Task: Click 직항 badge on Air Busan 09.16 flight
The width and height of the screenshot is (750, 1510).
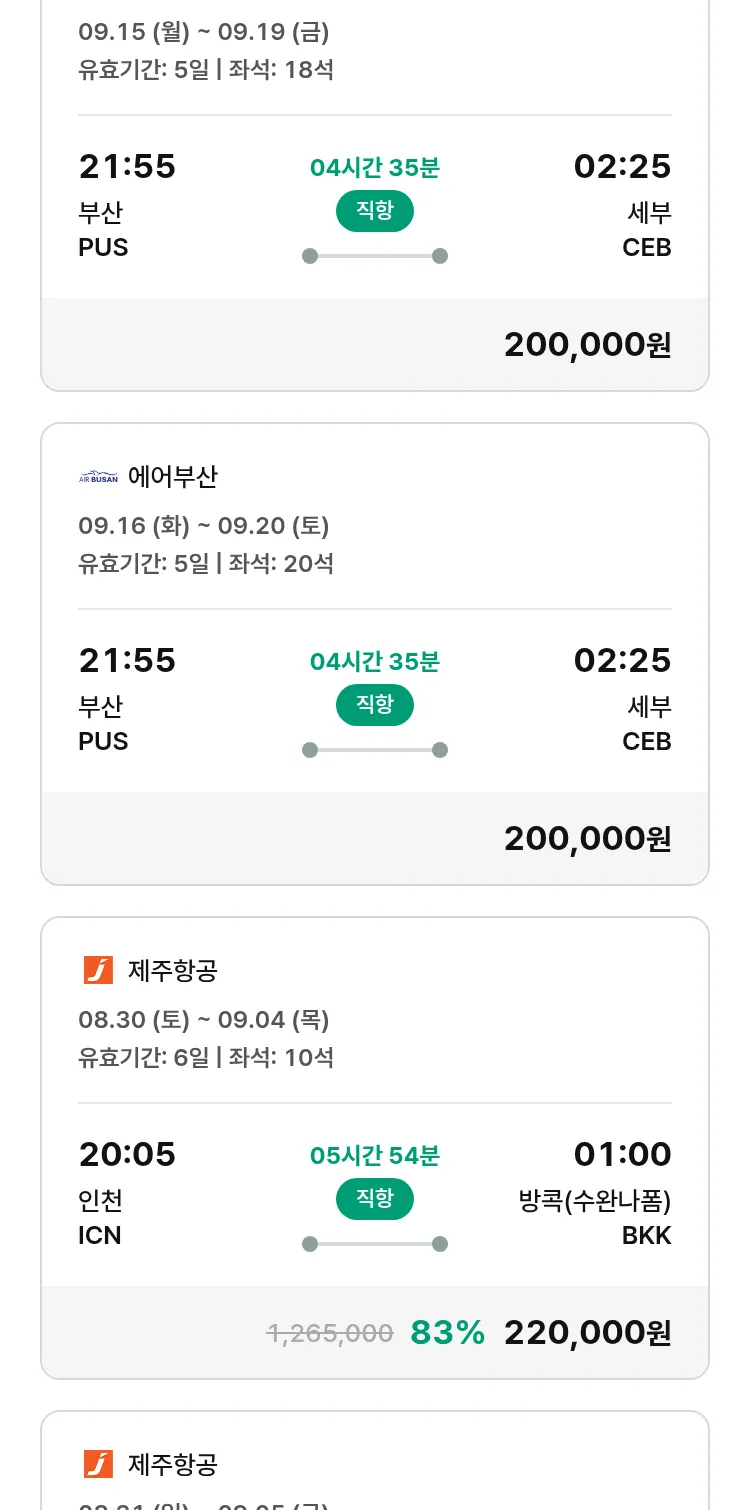Action: [374, 705]
